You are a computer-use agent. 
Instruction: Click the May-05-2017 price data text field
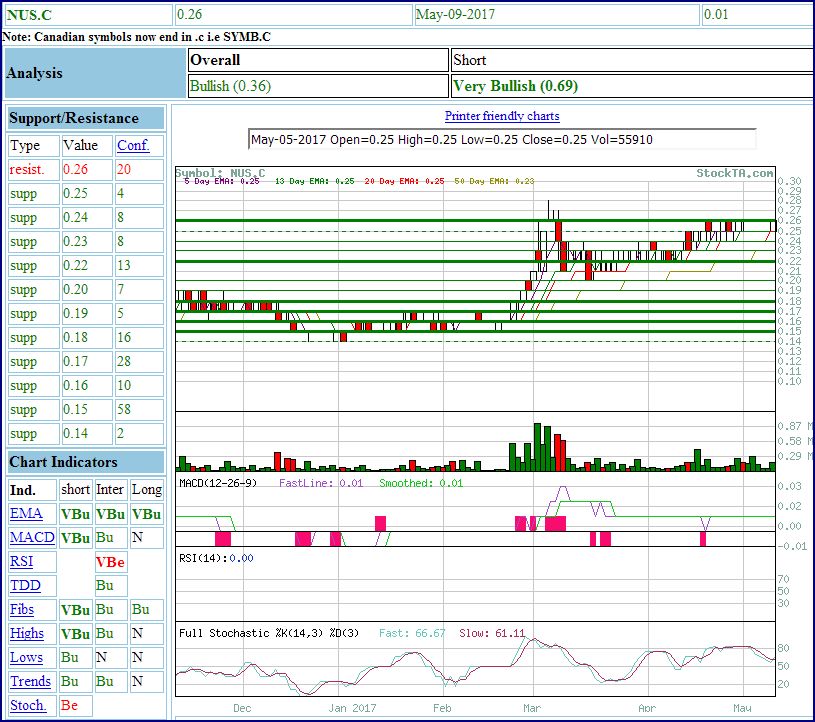pos(501,139)
